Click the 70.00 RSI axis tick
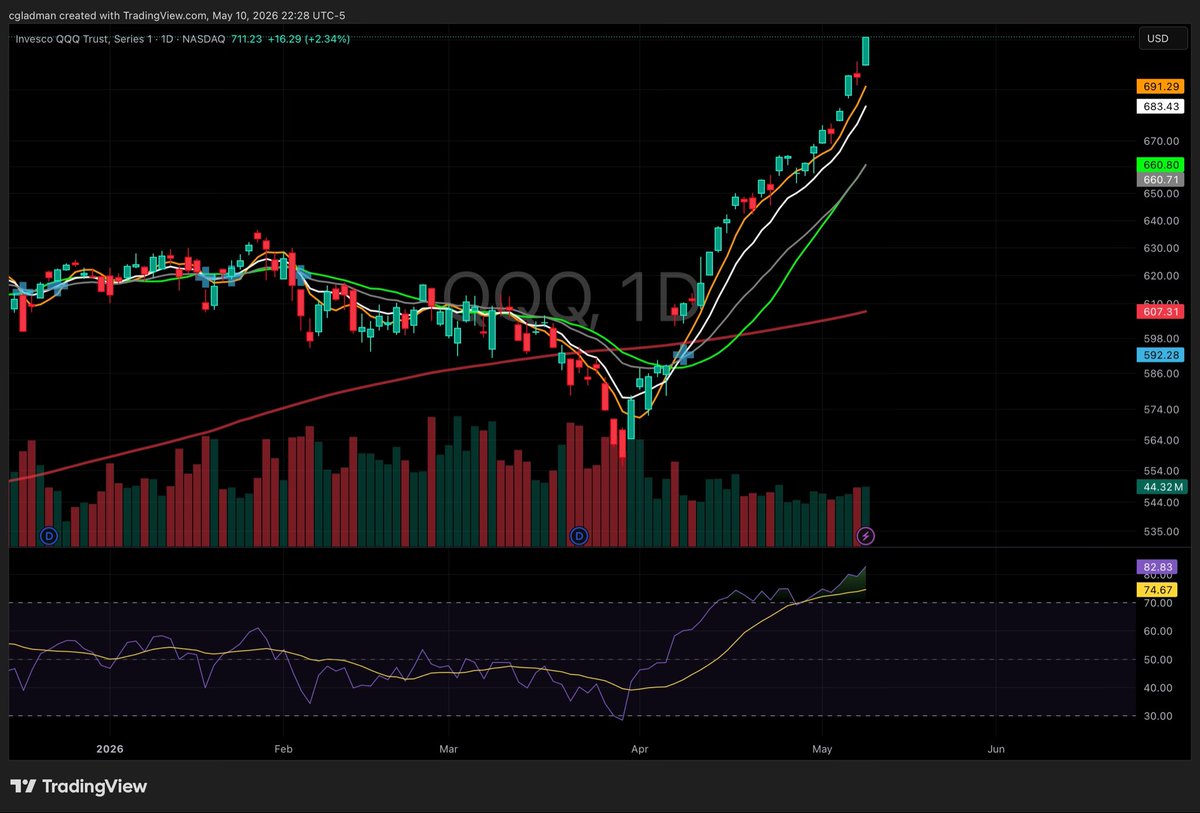The height and width of the screenshot is (813, 1200). [x=1158, y=603]
